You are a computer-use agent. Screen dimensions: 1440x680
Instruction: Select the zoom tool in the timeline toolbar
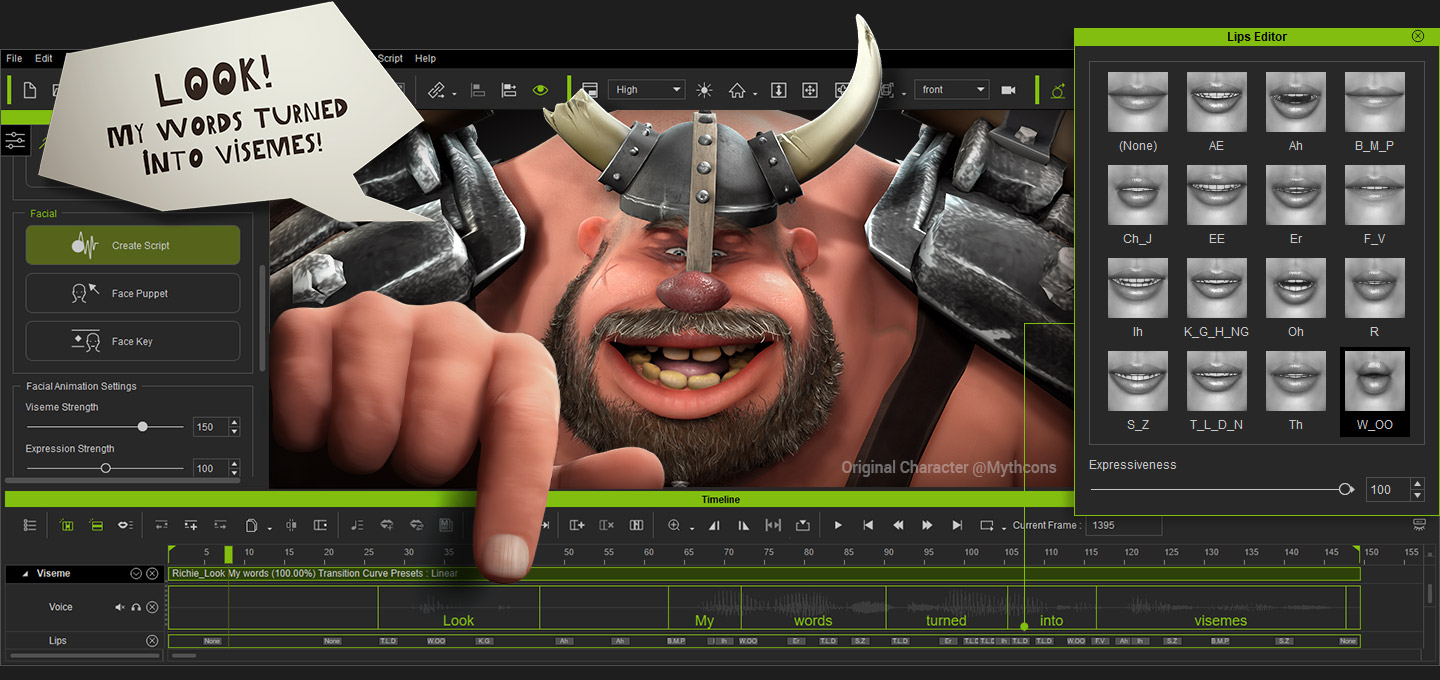tap(675, 525)
